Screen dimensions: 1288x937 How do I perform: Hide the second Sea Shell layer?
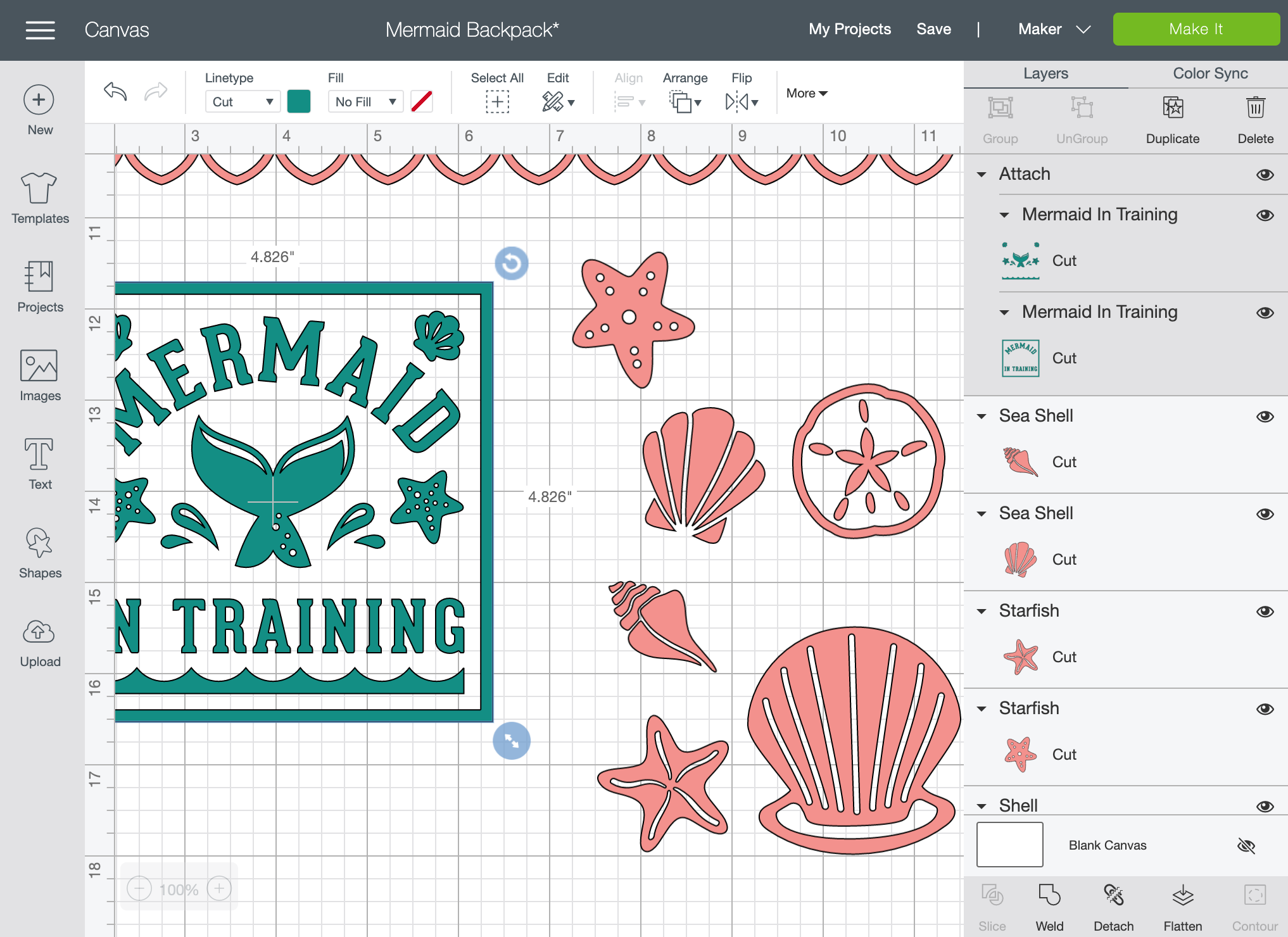(1265, 514)
